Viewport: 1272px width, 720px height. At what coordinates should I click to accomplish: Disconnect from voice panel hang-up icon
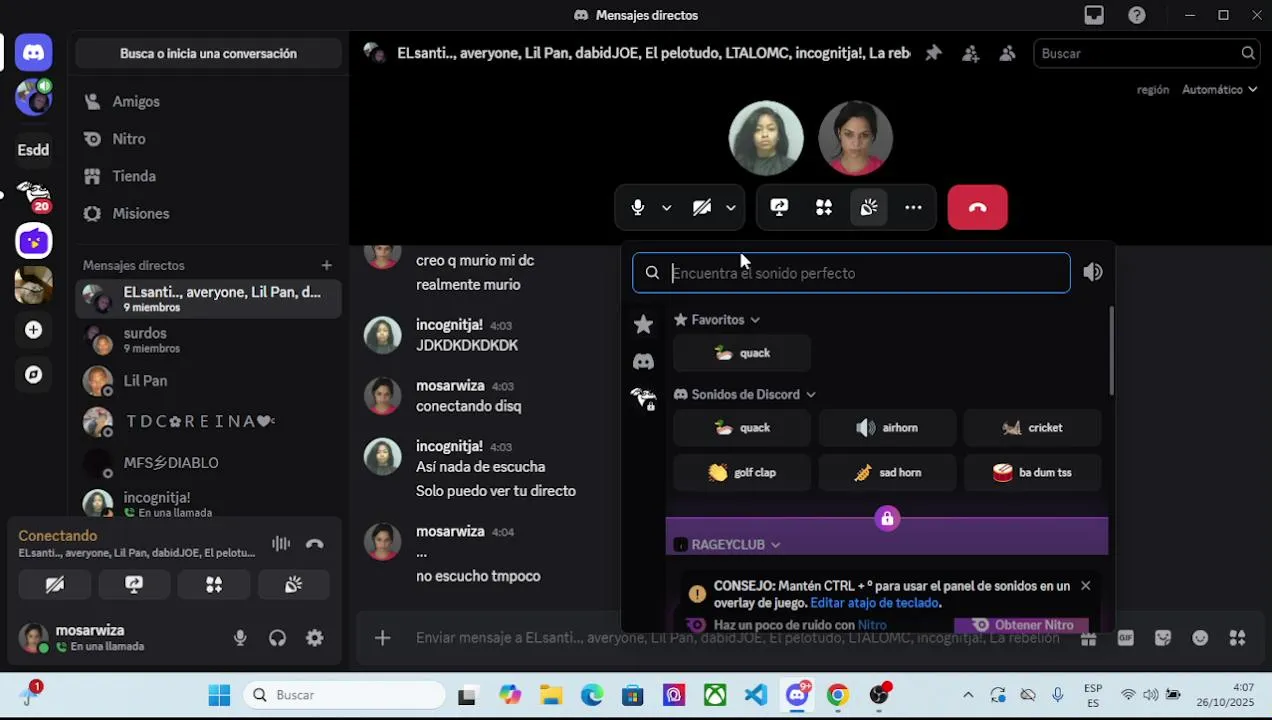pos(315,544)
